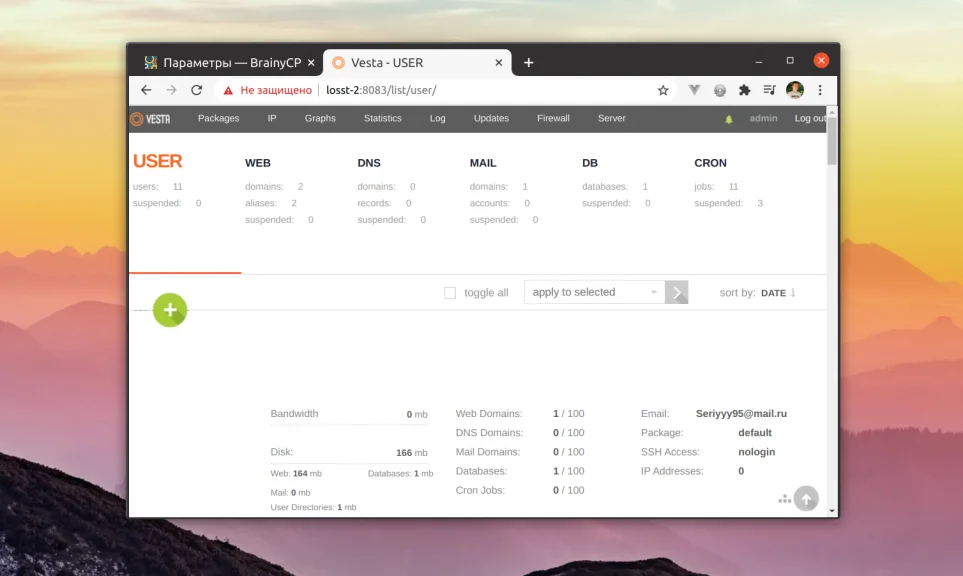Open the notifications bell icon
The height and width of the screenshot is (576, 963).
(x=728, y=118)
